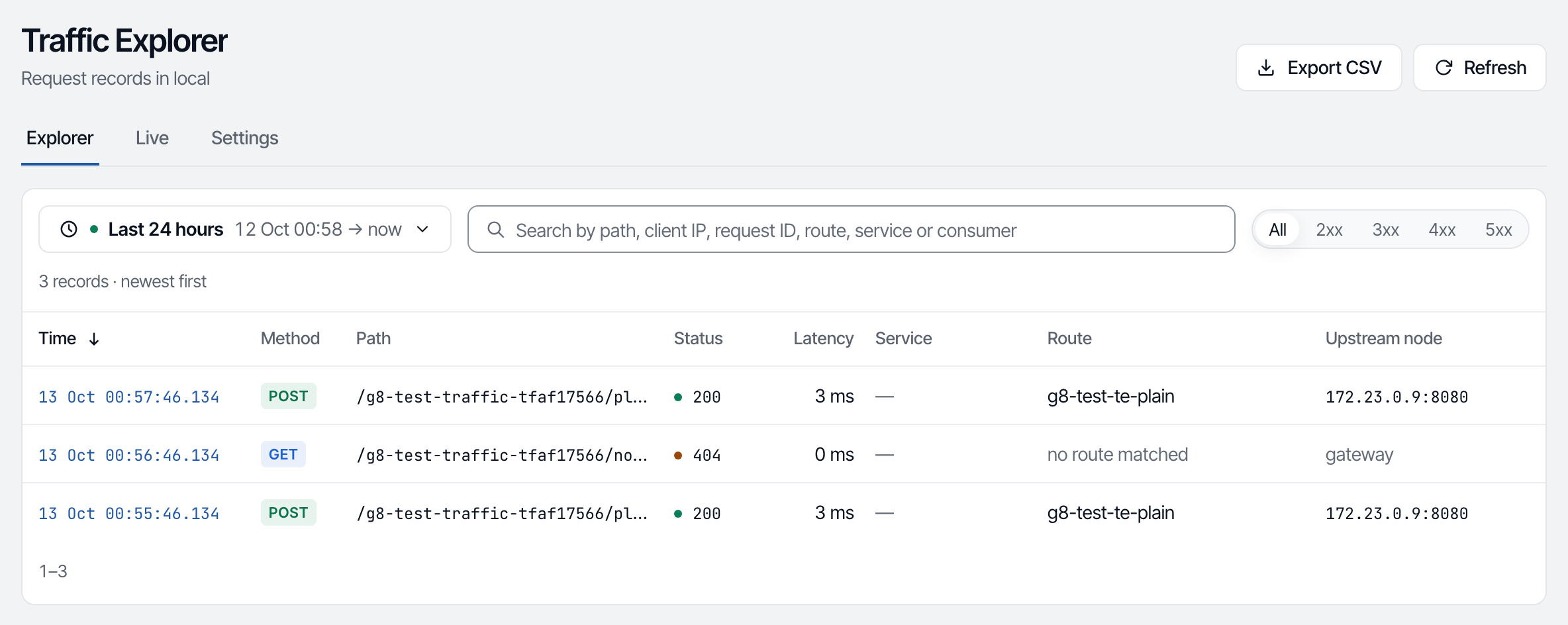Image resolution: width=1568 pixels, height=625 pixels.
Task: Click the Refresh button
Action: pyautogui.click(x=1480, y=68)
